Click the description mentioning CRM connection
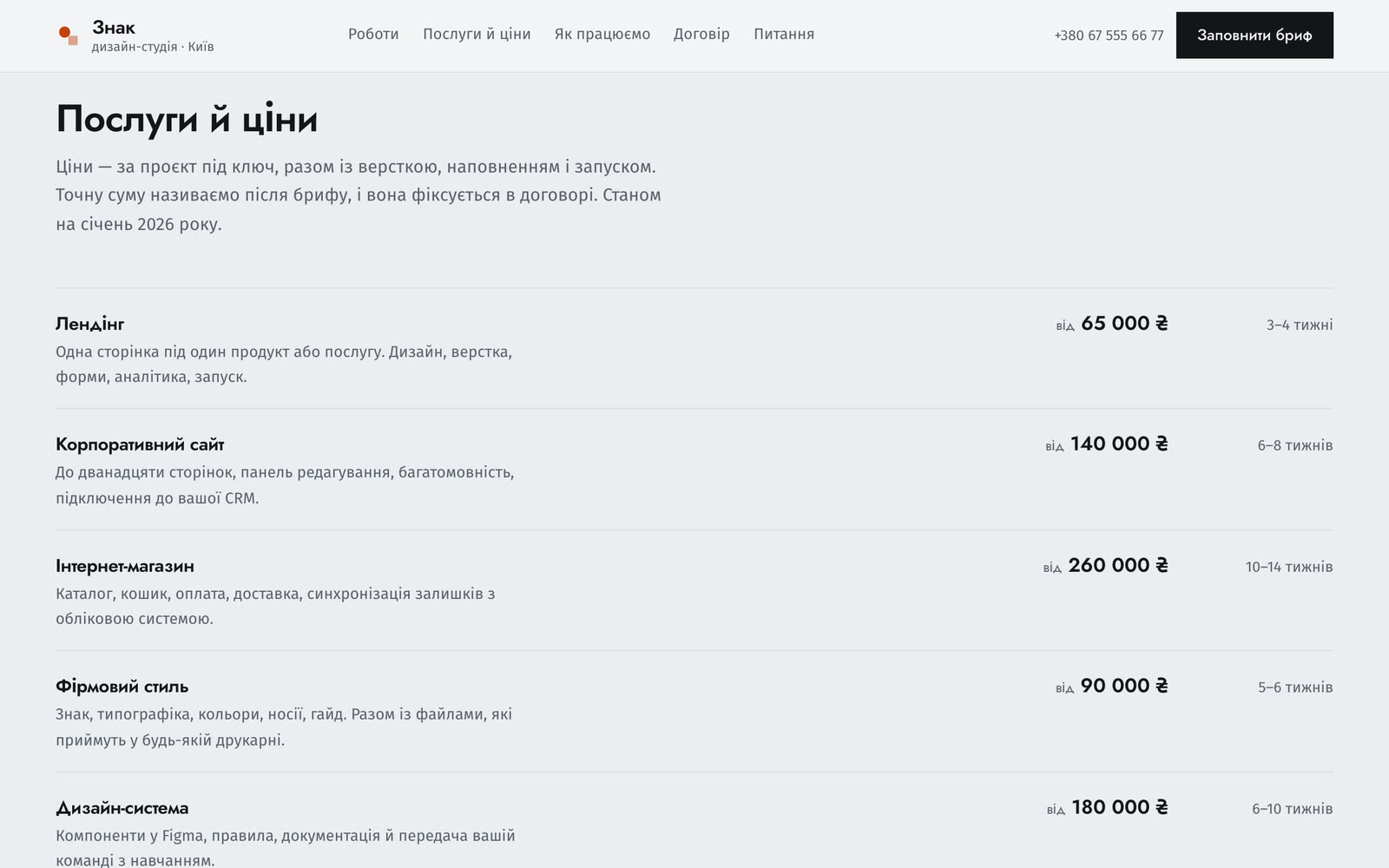Viewport: 1389px width, 868px height. pos(285,485)
